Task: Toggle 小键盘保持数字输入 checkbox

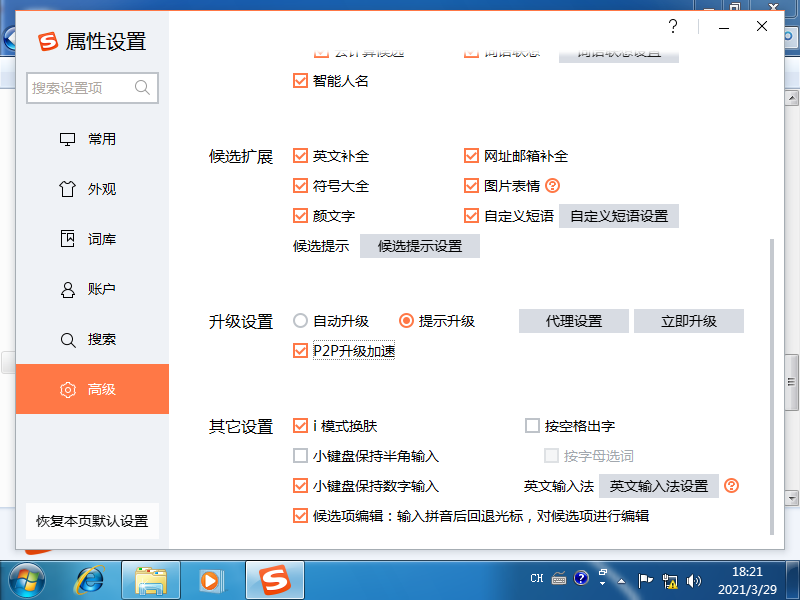Action: coord(301,486)
